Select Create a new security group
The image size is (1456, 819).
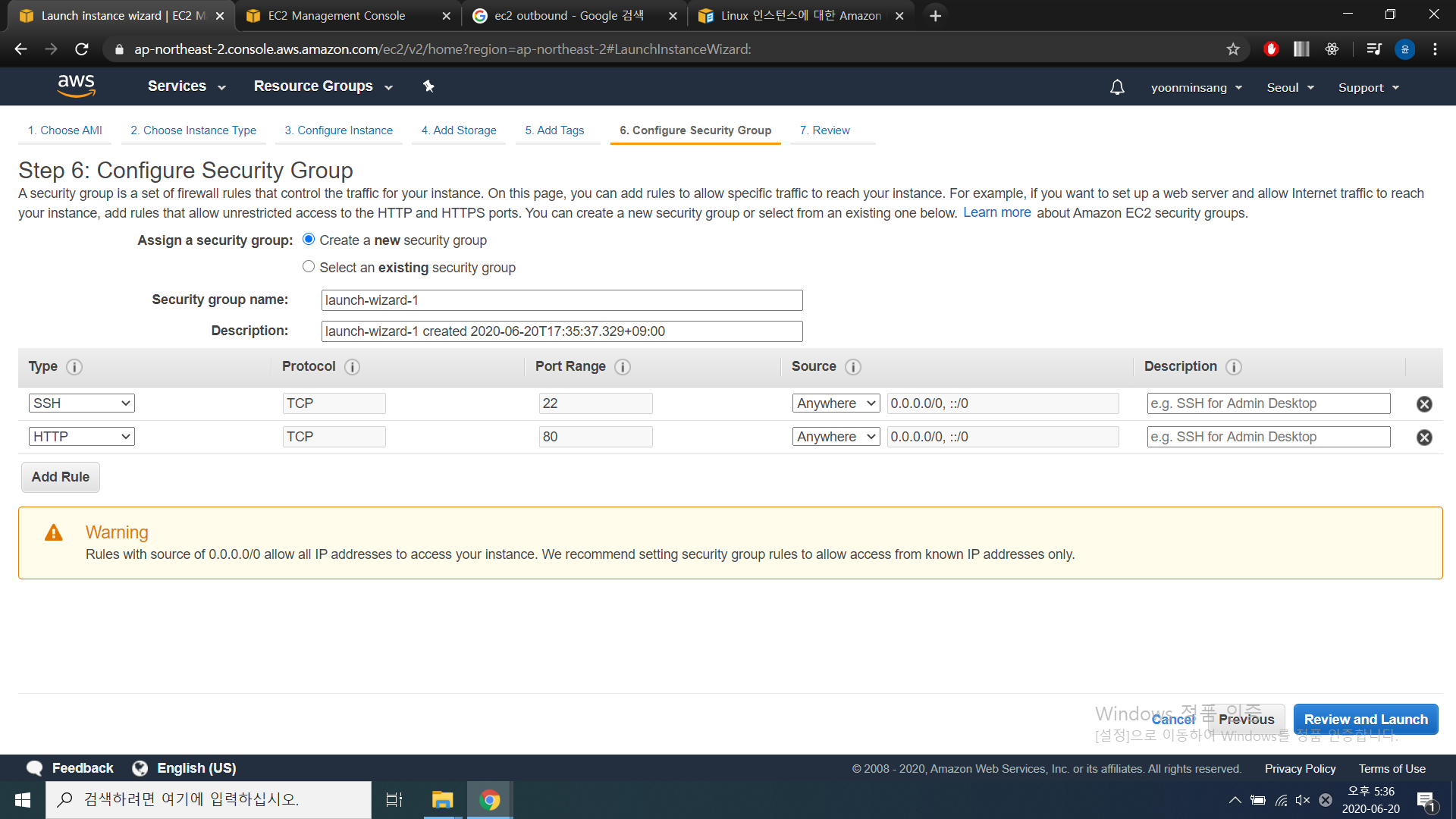pos(309,240)
